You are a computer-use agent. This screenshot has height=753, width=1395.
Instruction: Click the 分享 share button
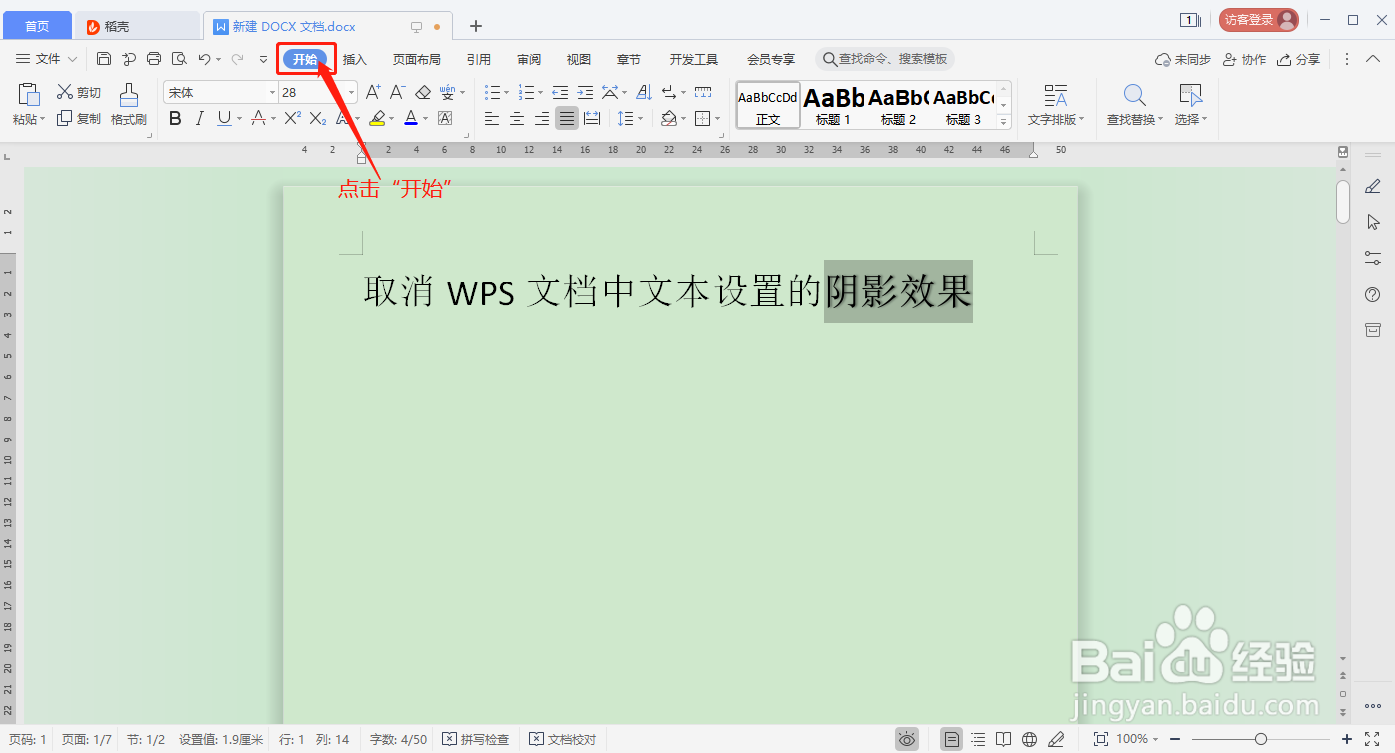pyautogui.click(x=1299, y=59)
